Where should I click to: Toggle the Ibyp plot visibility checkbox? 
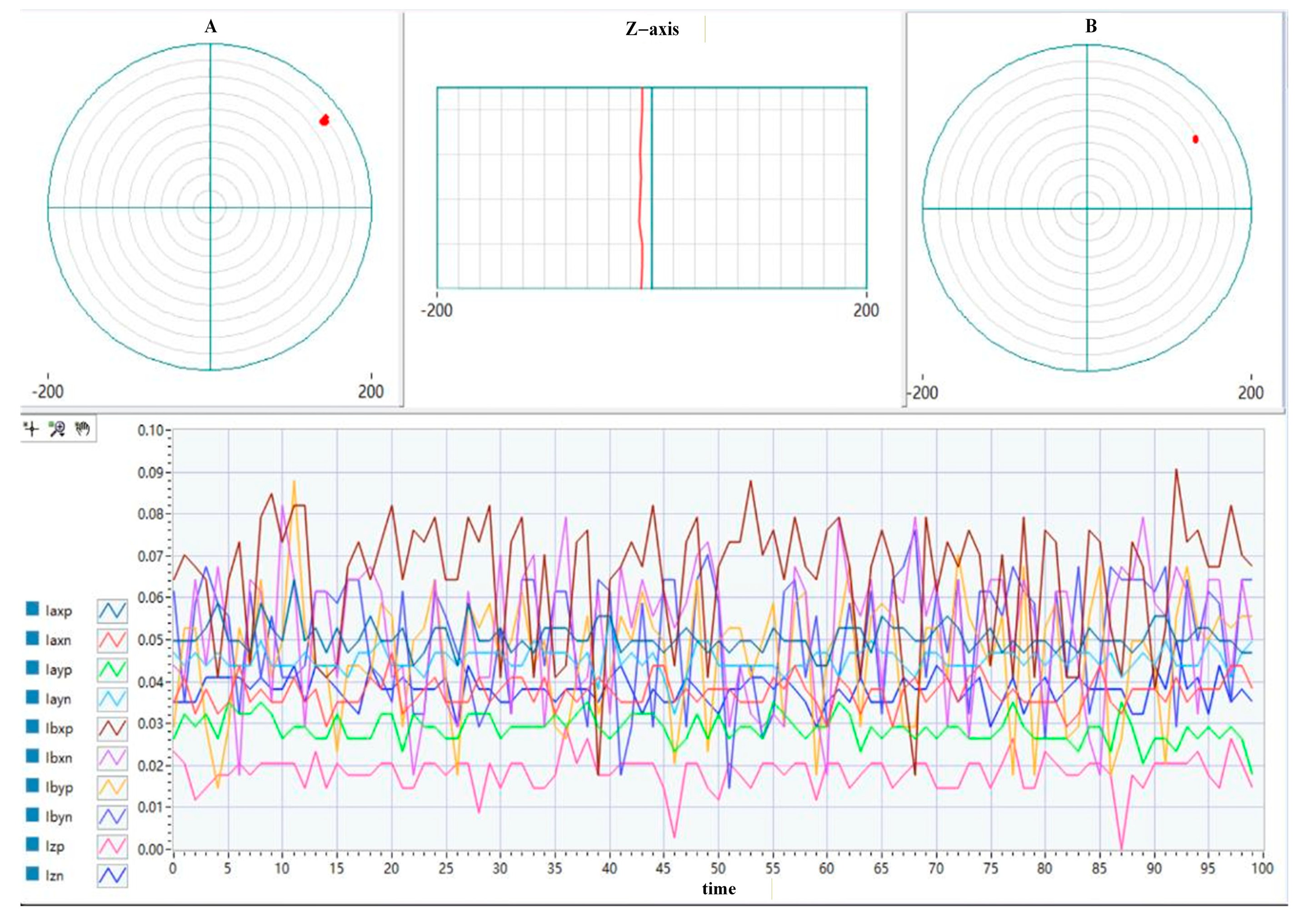pos(32,786)
